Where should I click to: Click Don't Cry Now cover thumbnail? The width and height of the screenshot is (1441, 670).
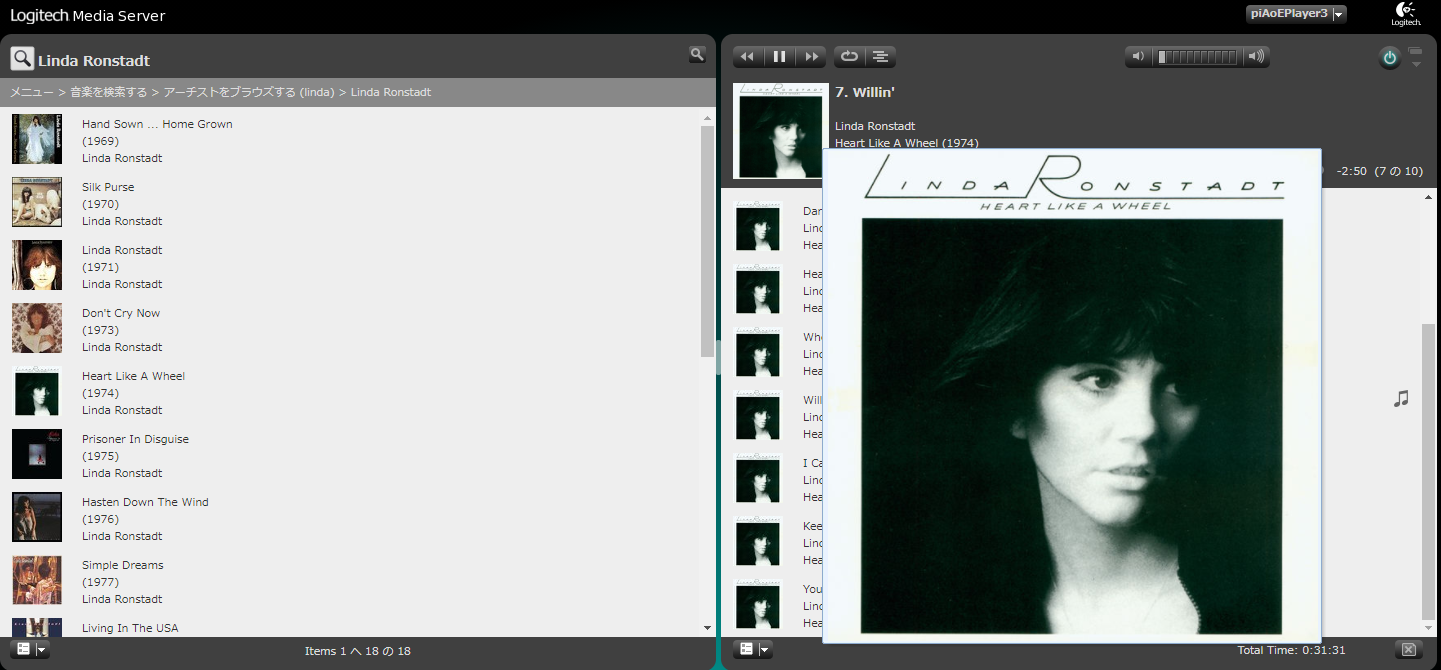pos(37,328)
